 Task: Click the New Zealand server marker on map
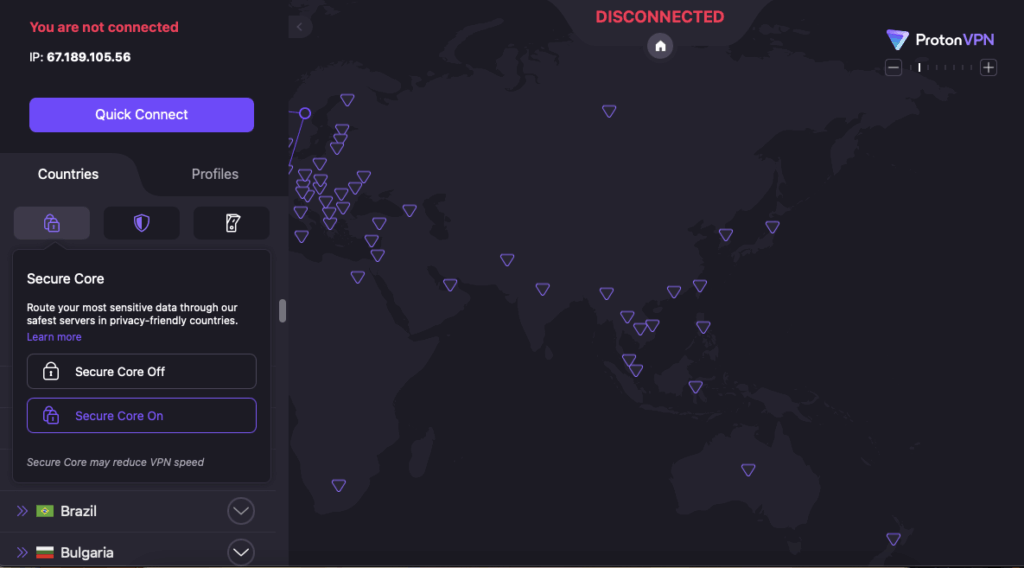coord(893,539)
